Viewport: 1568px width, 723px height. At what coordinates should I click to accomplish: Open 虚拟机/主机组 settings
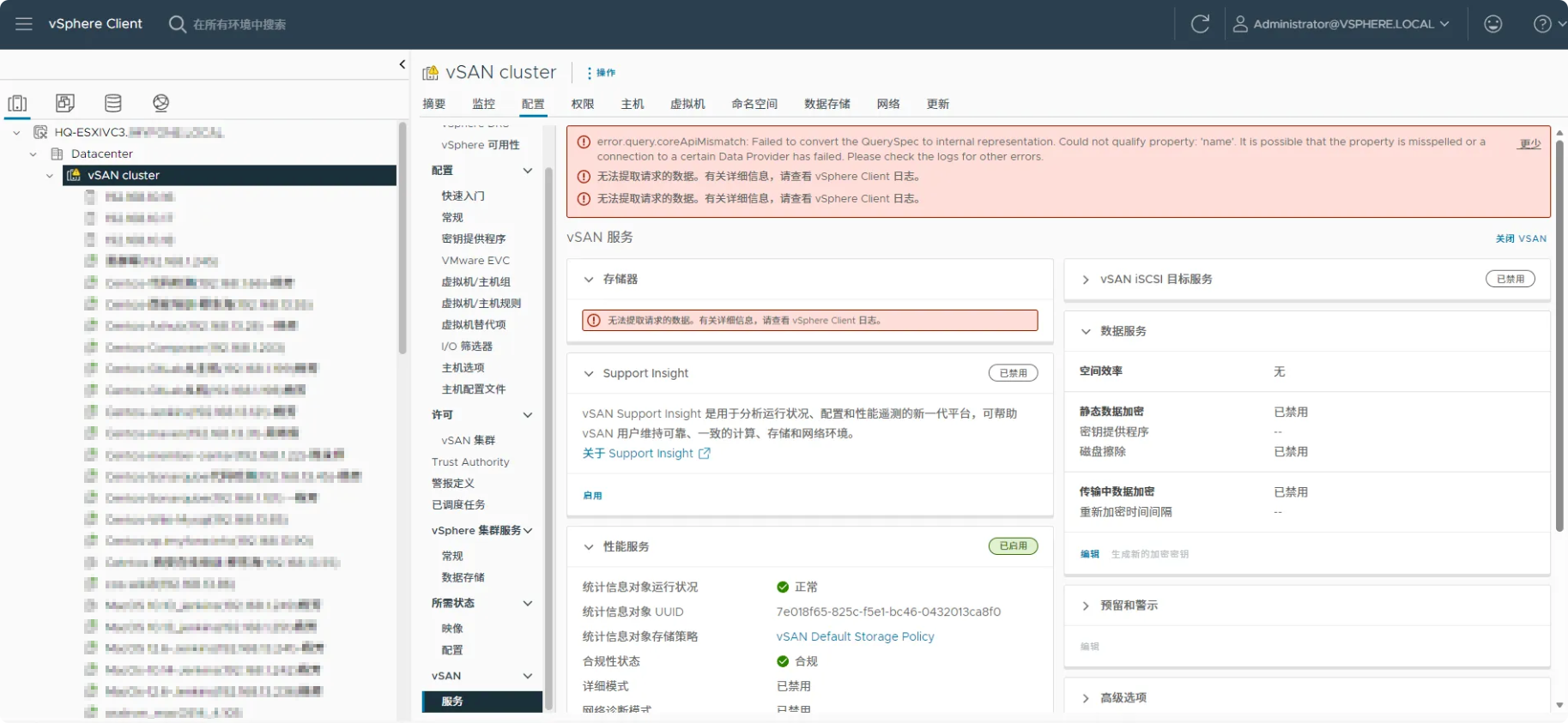pyautogui.click(x=476, y=281)
